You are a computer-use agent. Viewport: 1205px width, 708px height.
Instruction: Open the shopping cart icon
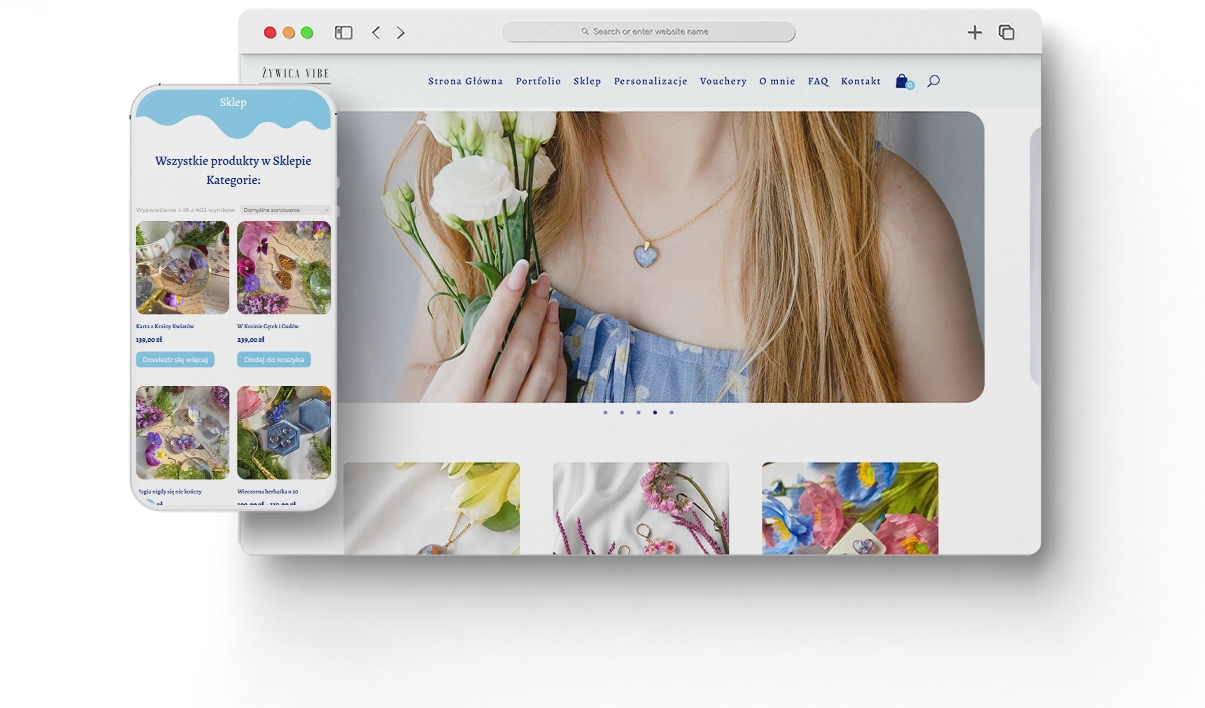pos(902,81)
